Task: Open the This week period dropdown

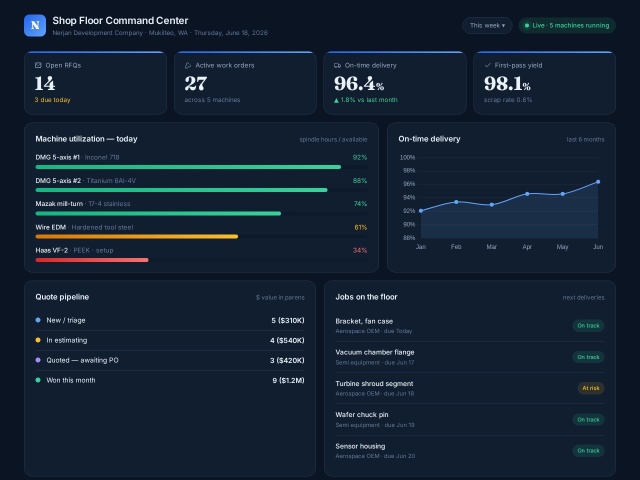Action: click(x=487, y=25)
